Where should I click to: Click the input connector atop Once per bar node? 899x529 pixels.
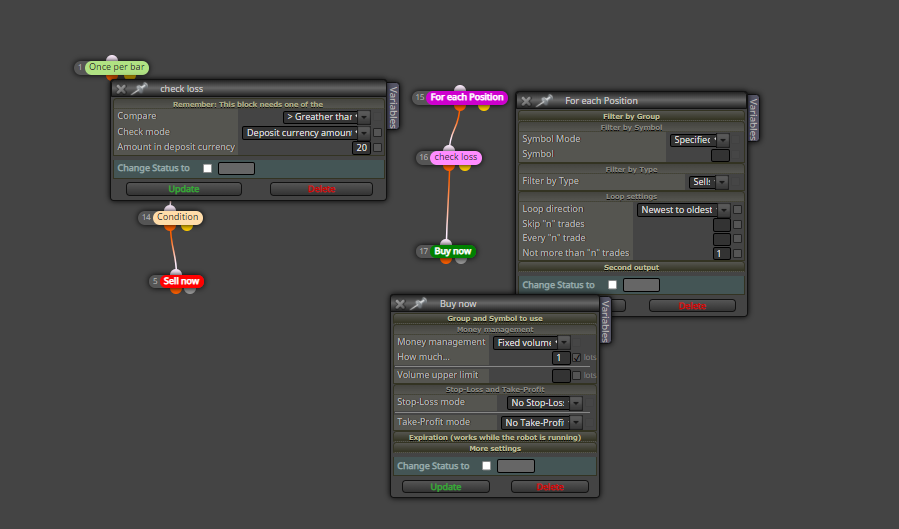[112, 59]
